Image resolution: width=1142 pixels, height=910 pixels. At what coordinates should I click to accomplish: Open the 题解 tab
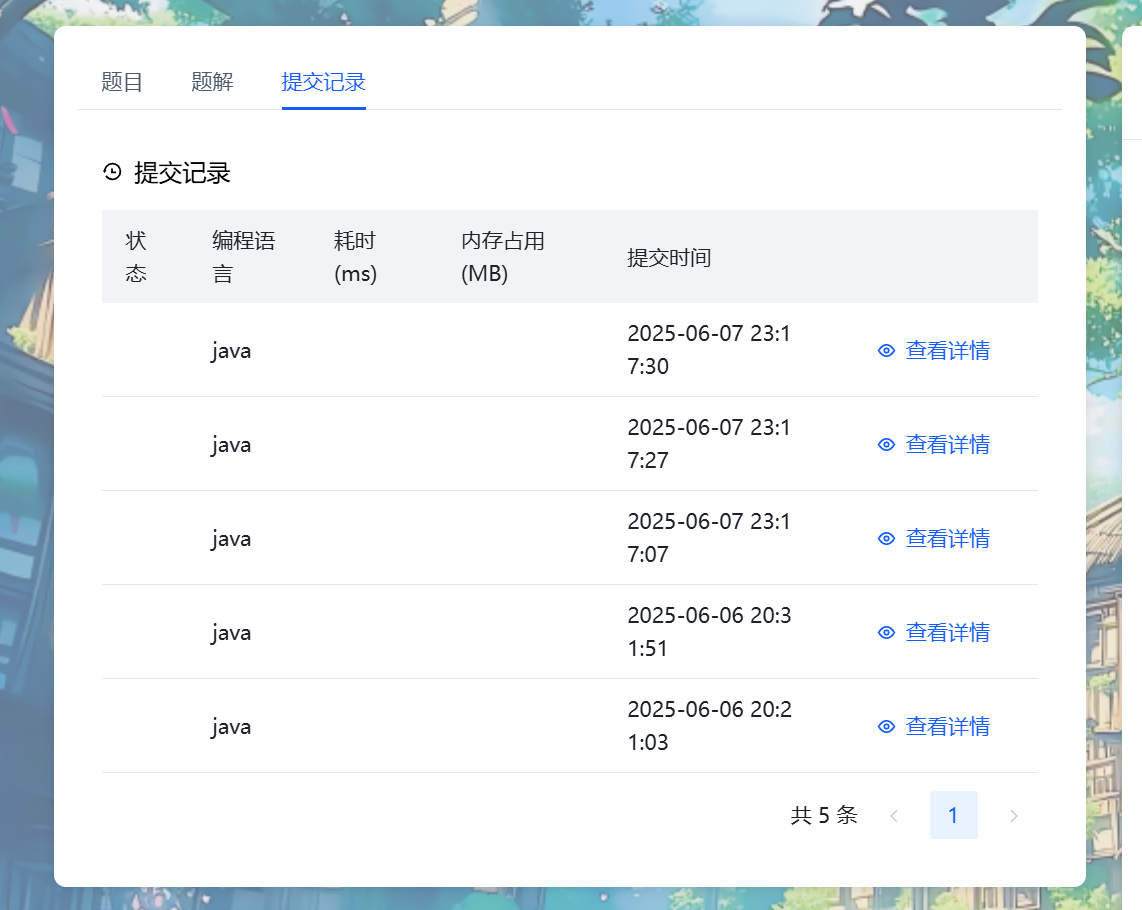[x=211, y=82]
